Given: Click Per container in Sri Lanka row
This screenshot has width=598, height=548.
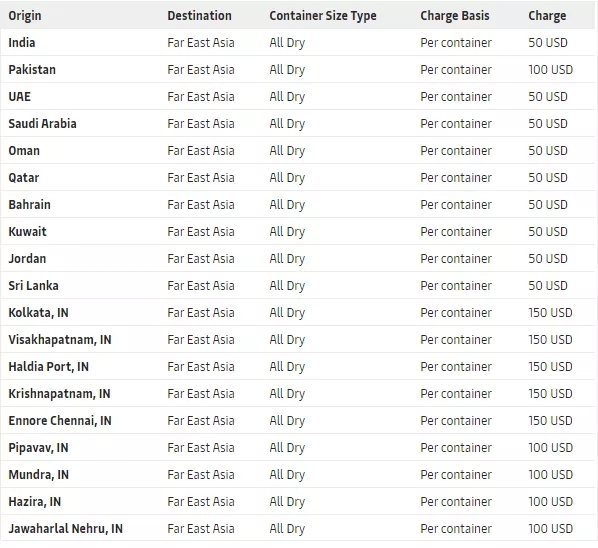Looking at the screenshot, I should (456, 286).
